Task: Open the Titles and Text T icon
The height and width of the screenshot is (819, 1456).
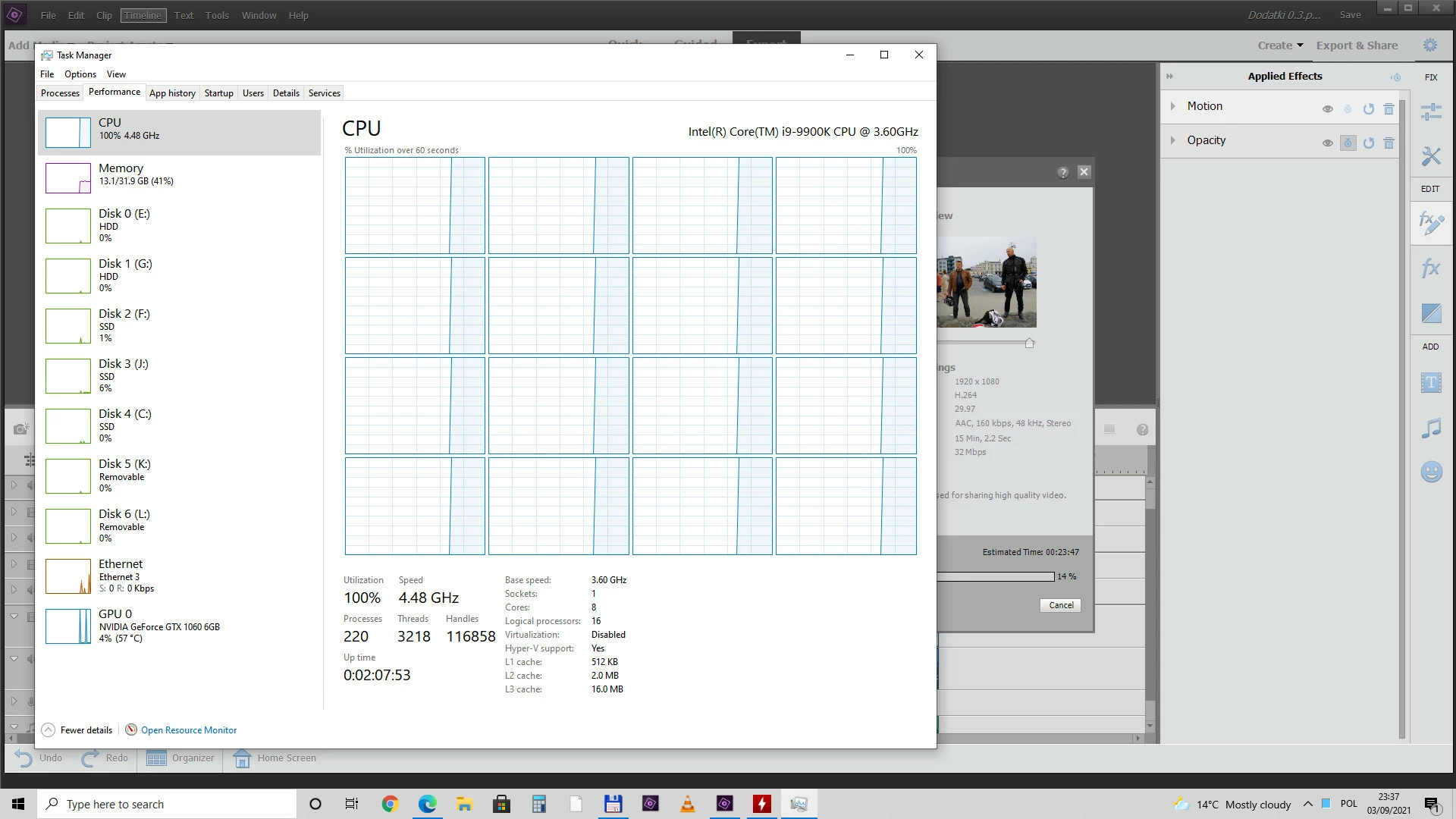Action: (x=1431, y=382)
